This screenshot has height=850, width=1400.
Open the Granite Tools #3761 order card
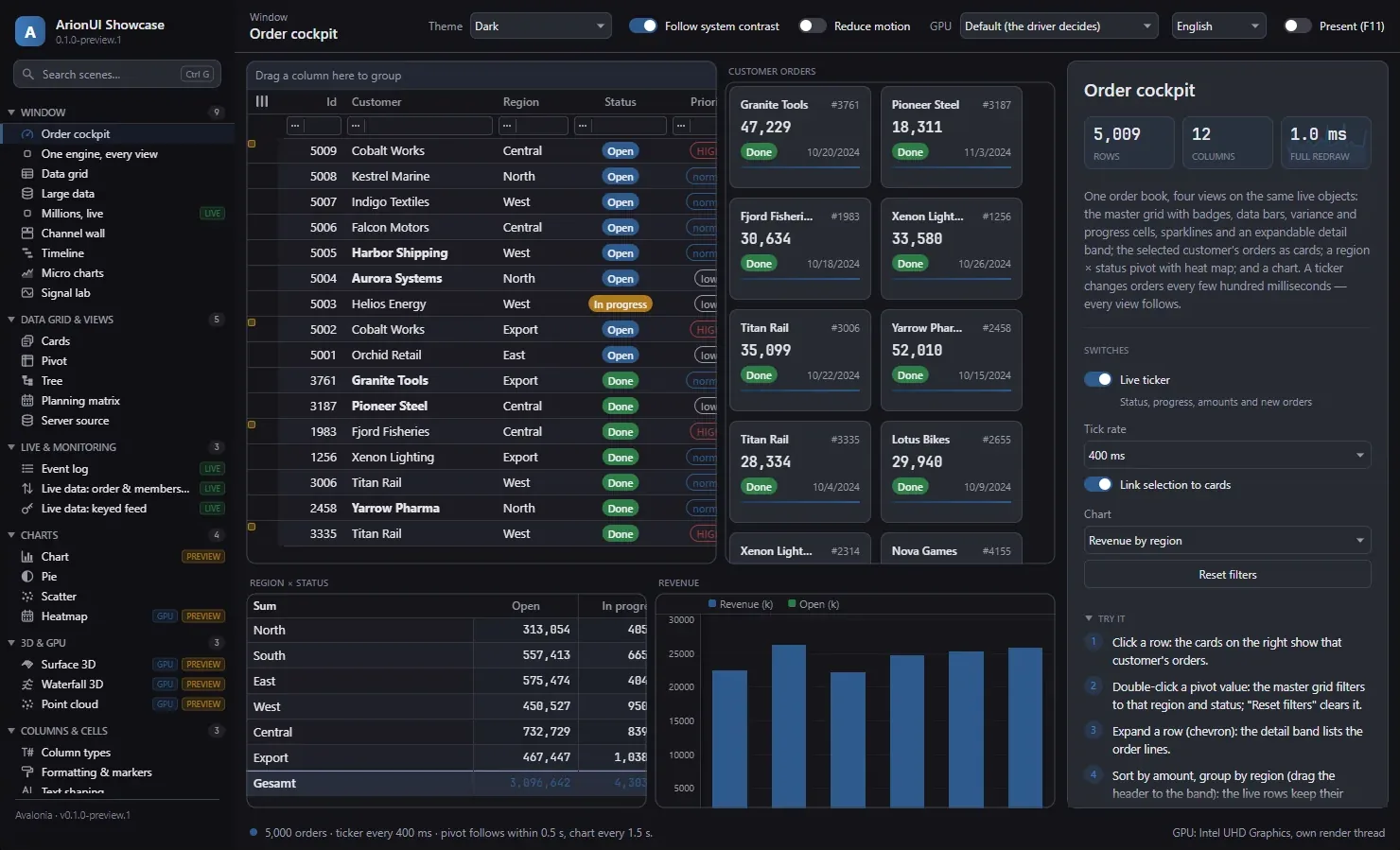[800, 136]
